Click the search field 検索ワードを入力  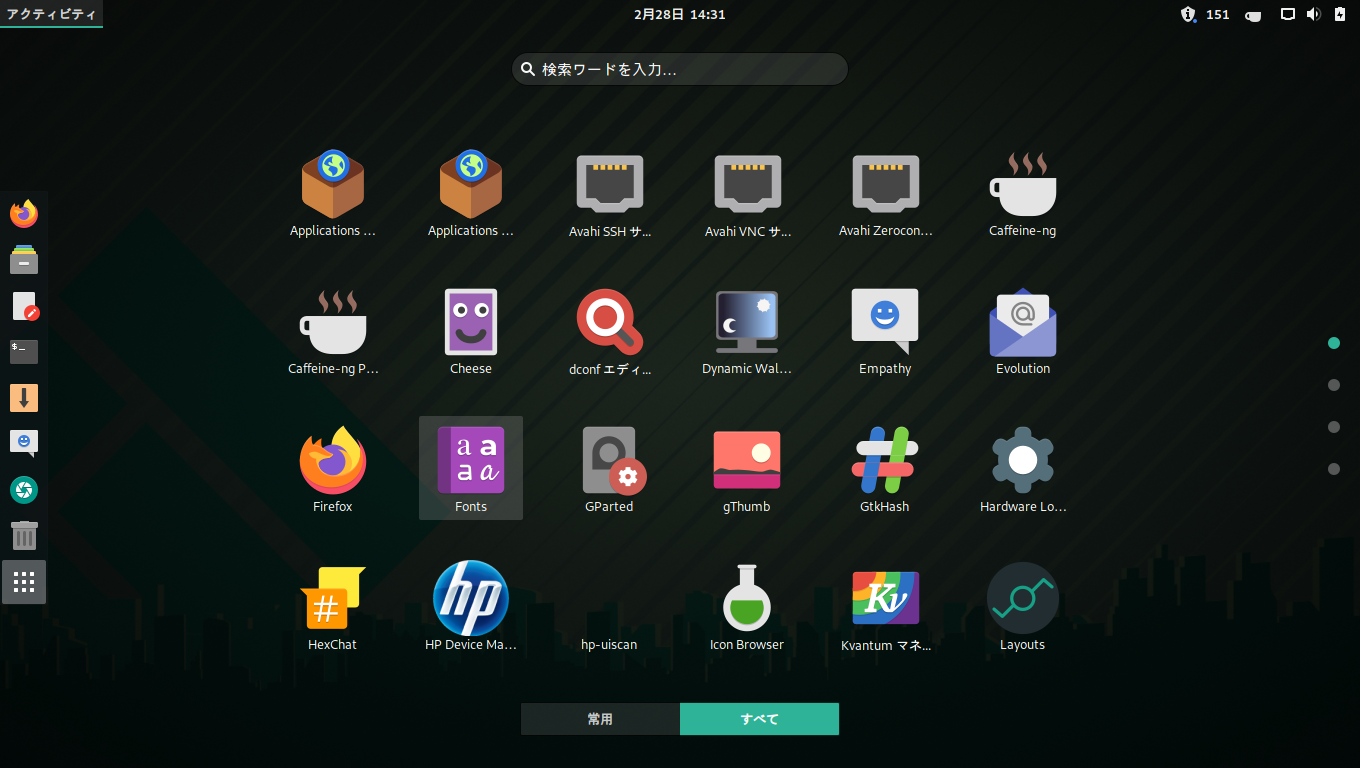click(680, 69)
